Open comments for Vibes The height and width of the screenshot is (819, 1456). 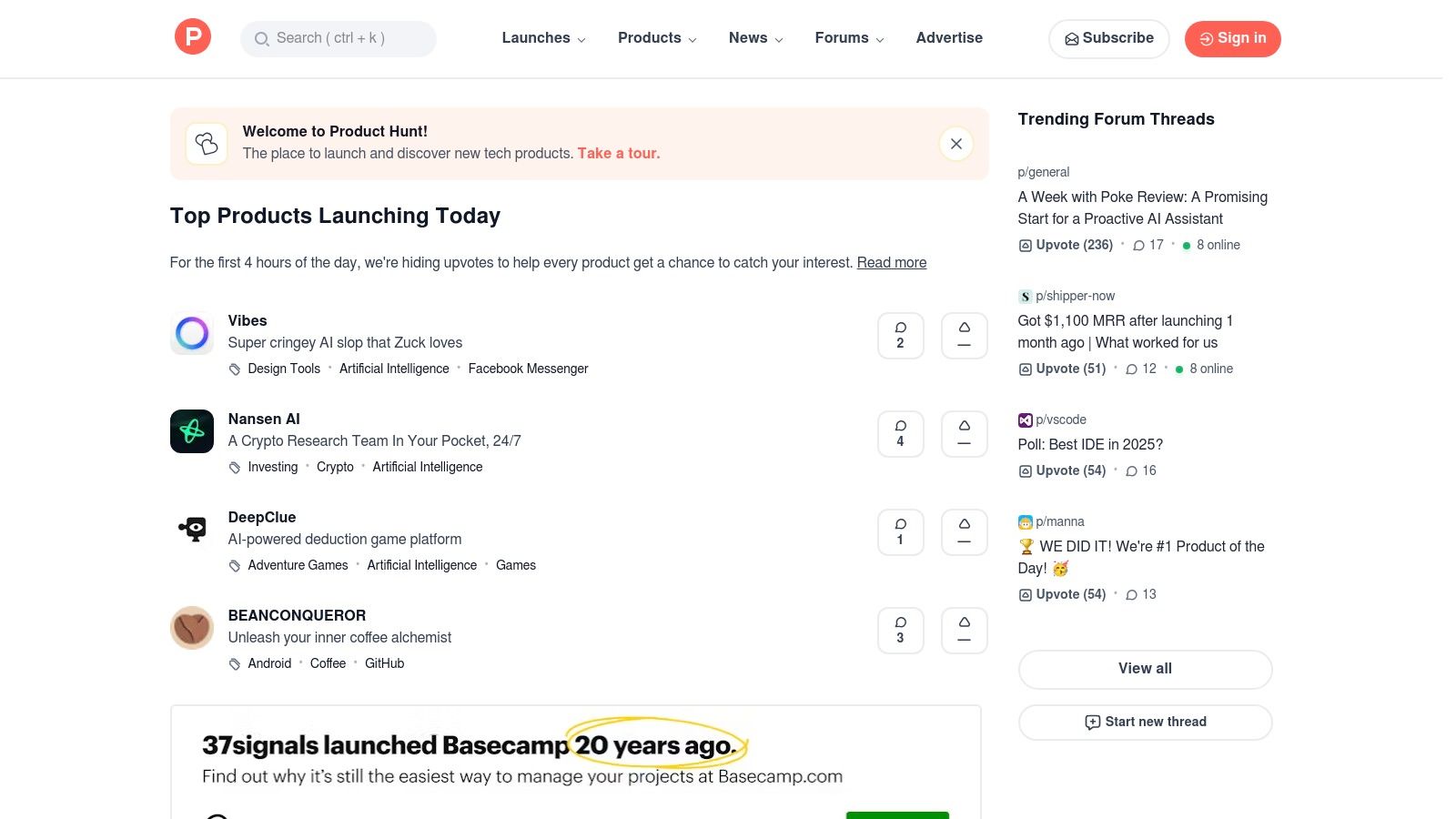click(901, 336)
